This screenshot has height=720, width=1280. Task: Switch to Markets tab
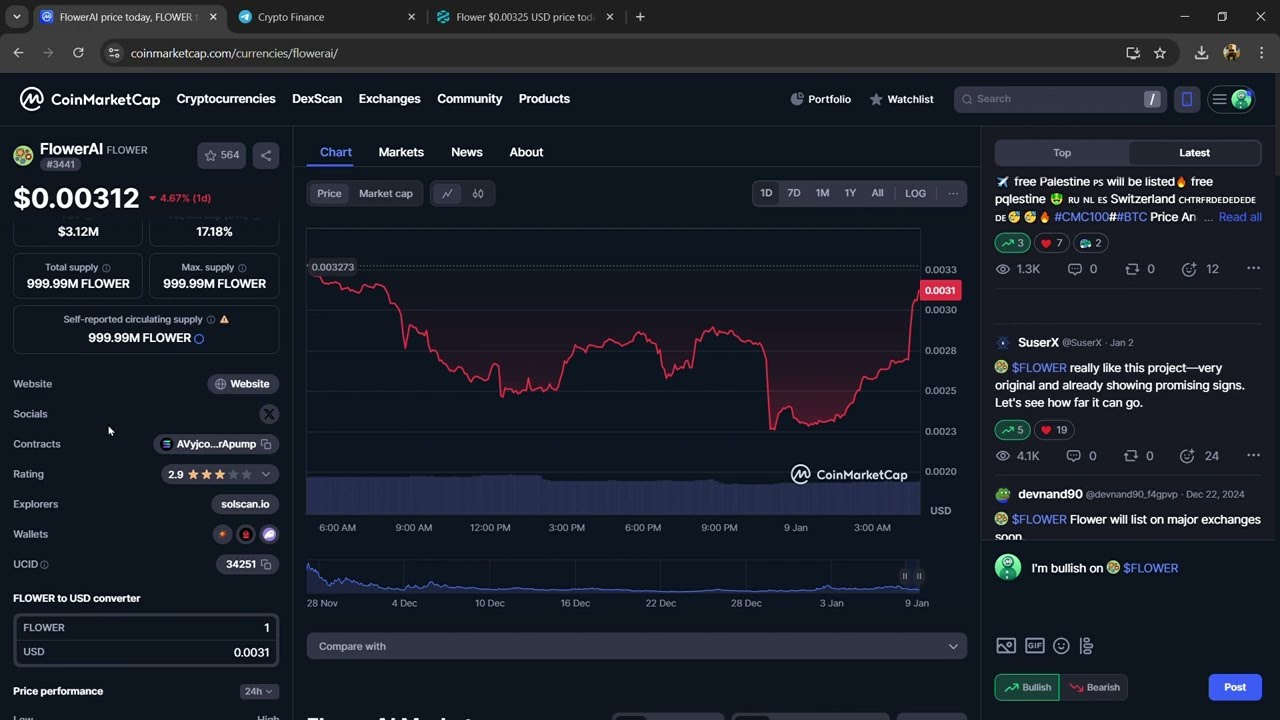[401, 152]
